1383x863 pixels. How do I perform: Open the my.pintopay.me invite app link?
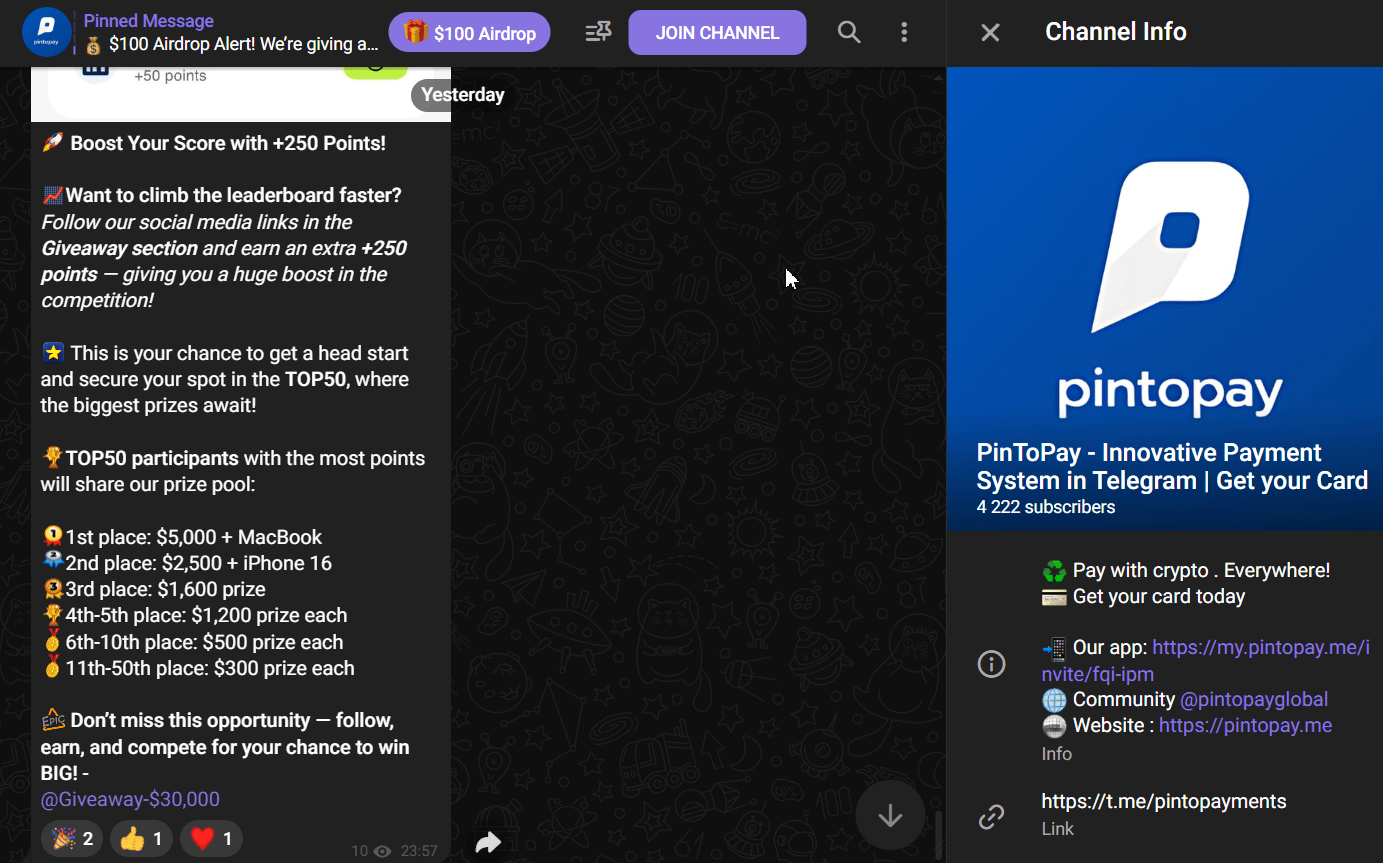1206,660
